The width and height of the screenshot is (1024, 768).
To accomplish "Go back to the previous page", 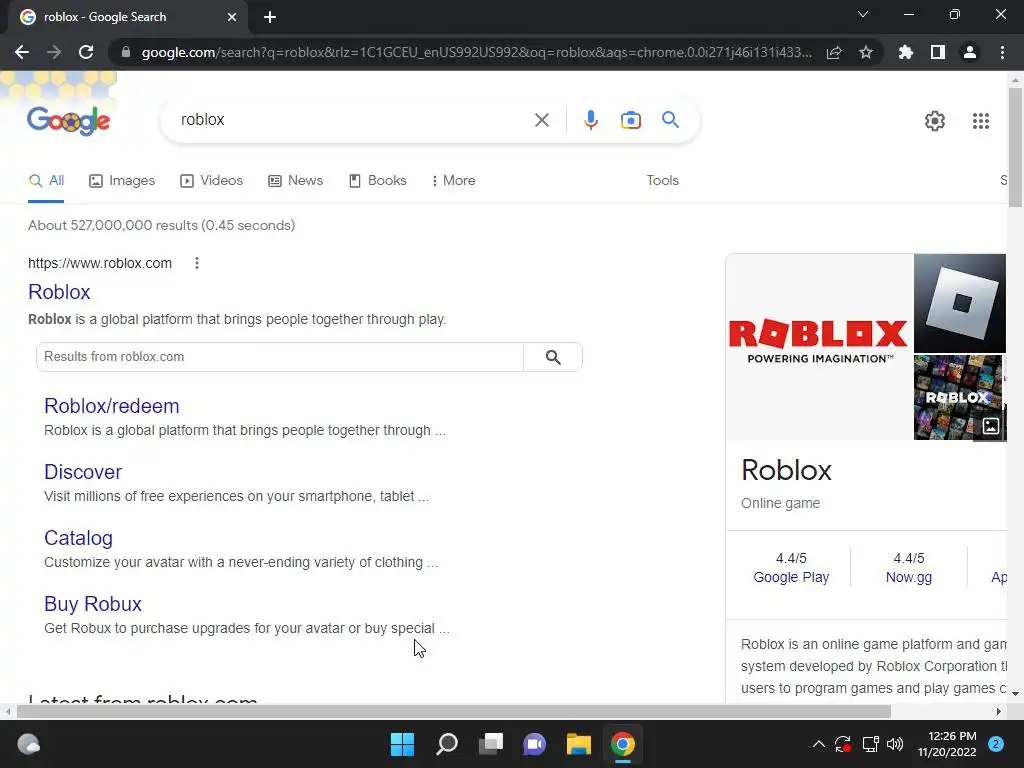I will click(22, 52).
